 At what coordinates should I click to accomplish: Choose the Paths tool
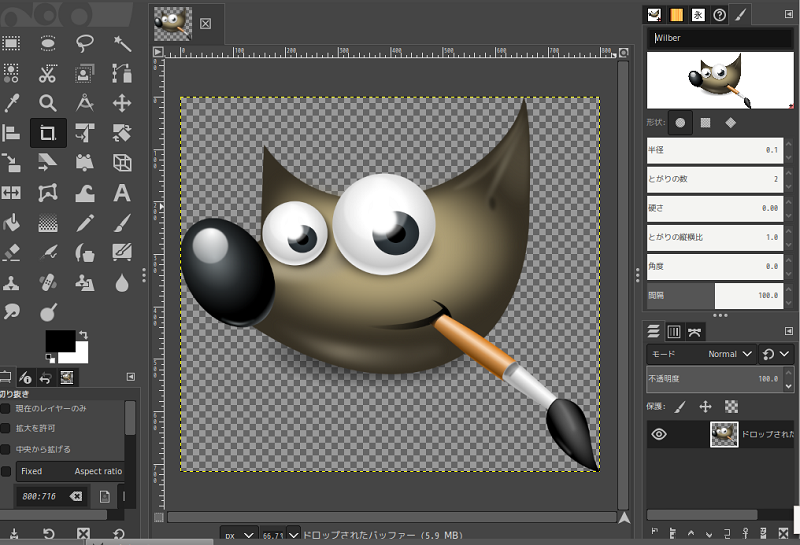coord(122,73)
